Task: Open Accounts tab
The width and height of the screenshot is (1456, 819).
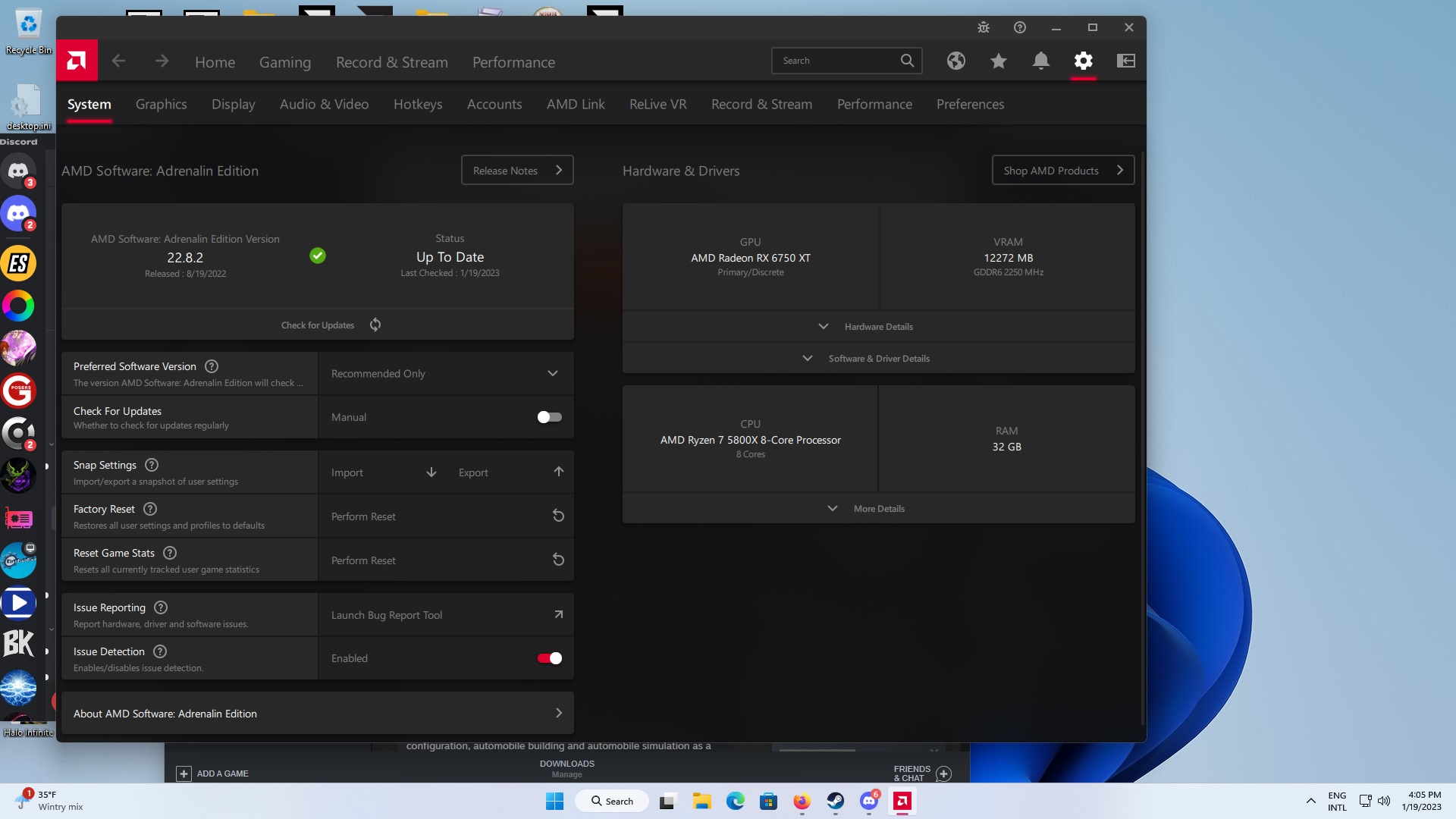Action: [494, 104]
